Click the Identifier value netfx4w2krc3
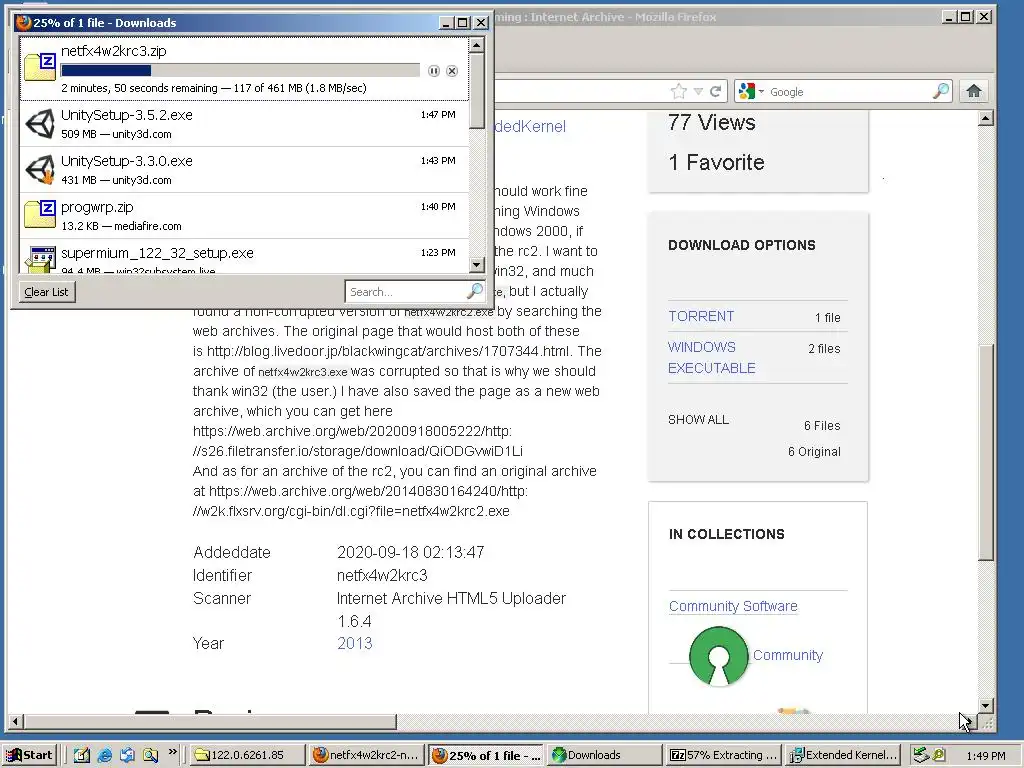Viewport: 1024px width, 768px height. click(382, 575)
